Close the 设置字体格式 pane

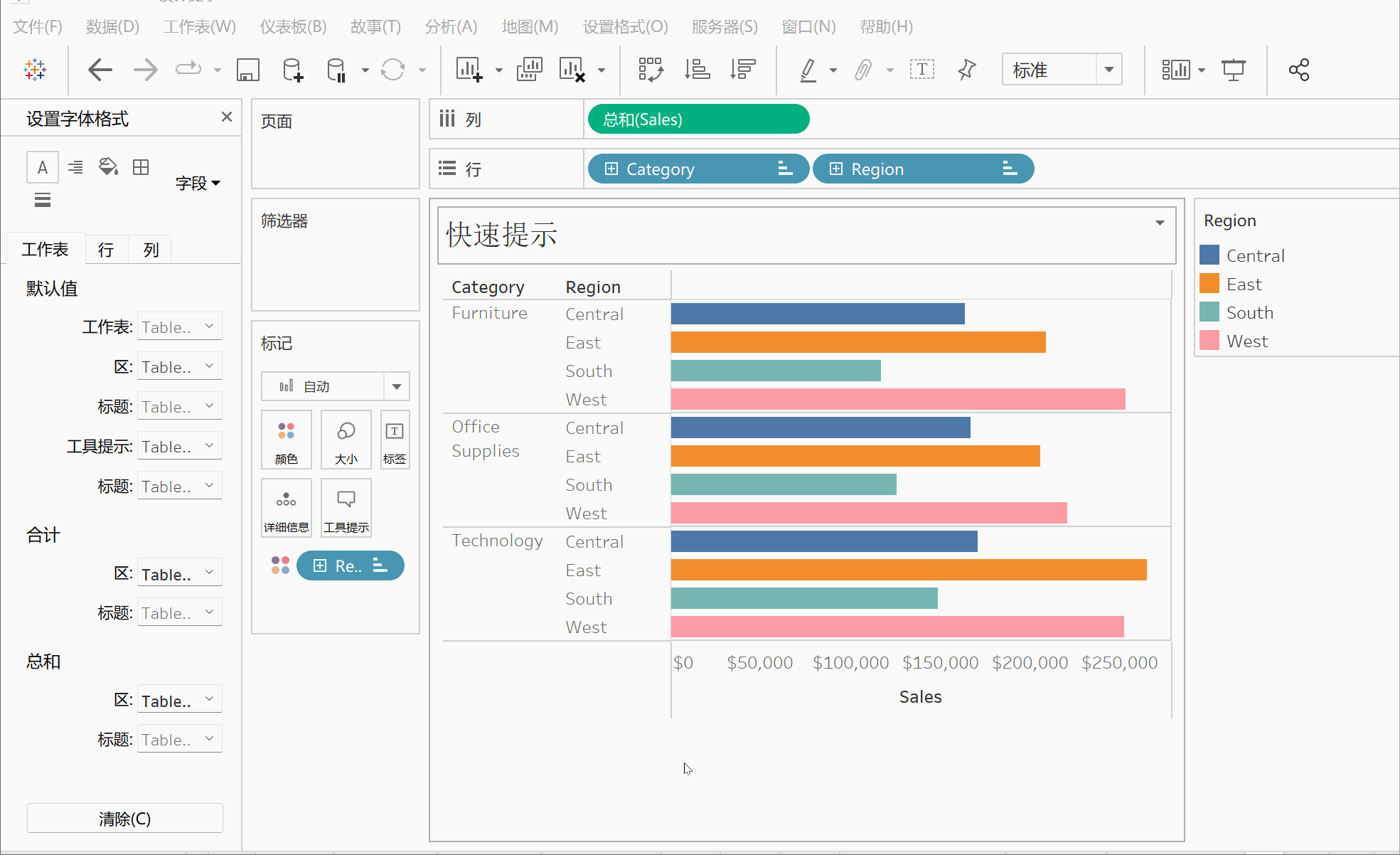pyautogui.click(x=226, y=117)
